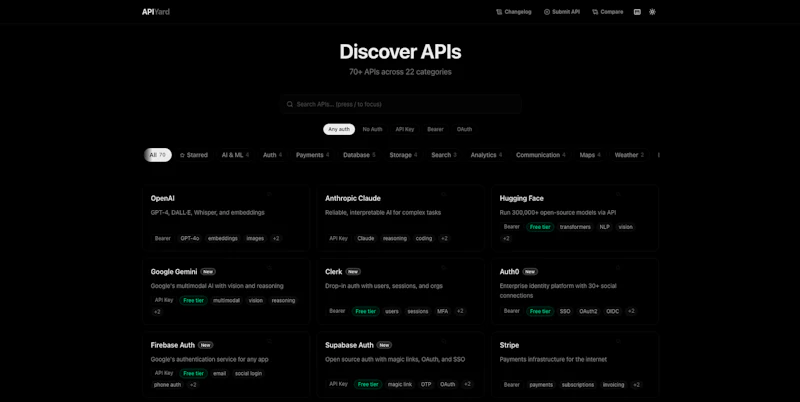Open the OpenAI API card title
Viewport: 800px width, 402px height.
(163, 198)
